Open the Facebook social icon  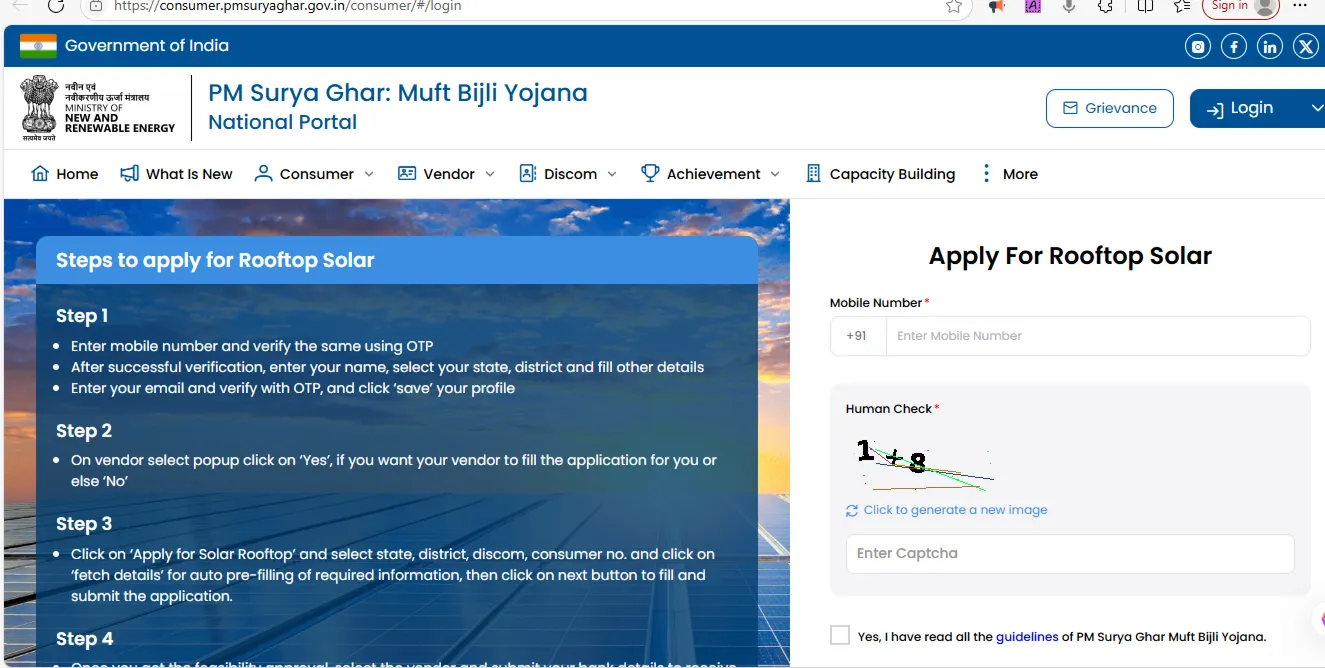pos(1234,46)
